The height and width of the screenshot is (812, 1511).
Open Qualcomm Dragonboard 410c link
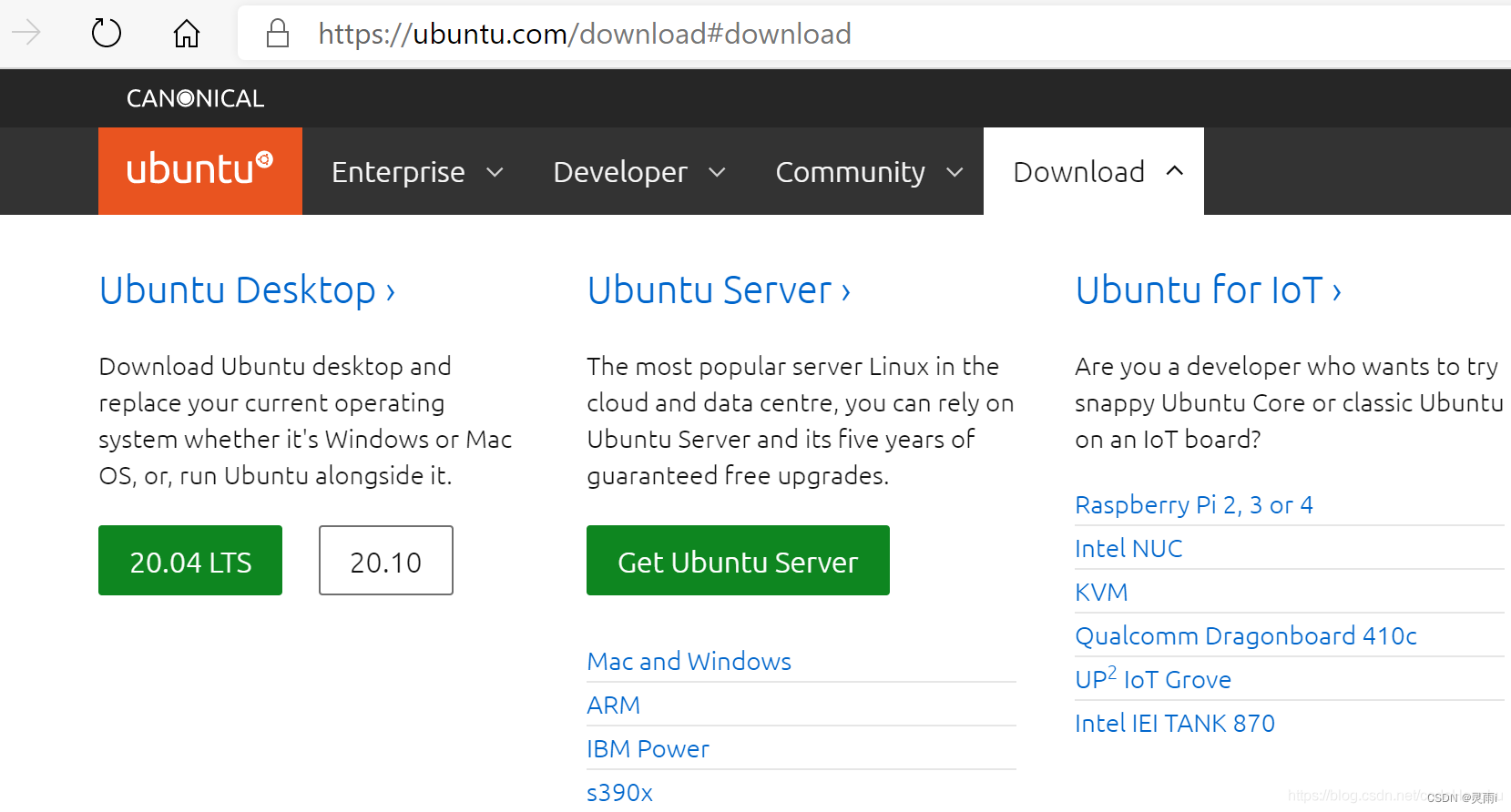tap(1246, 636)
